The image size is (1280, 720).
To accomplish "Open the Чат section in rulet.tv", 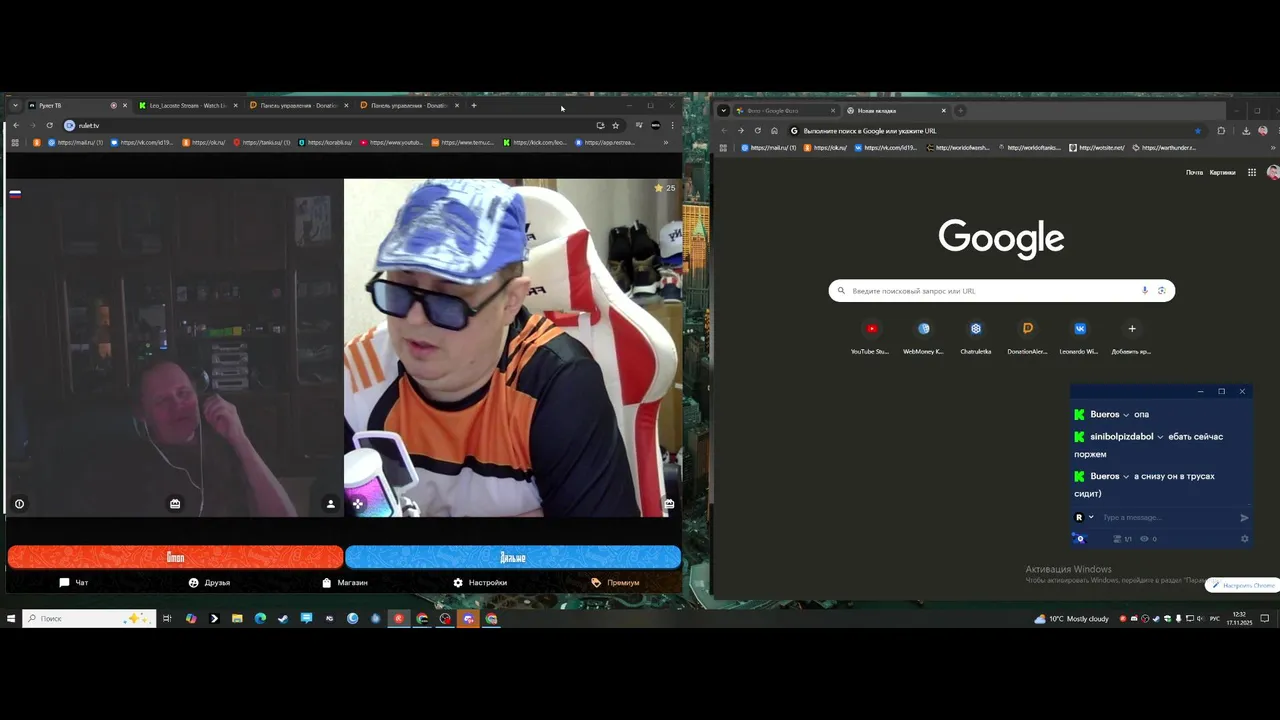I will click(74, 582).
